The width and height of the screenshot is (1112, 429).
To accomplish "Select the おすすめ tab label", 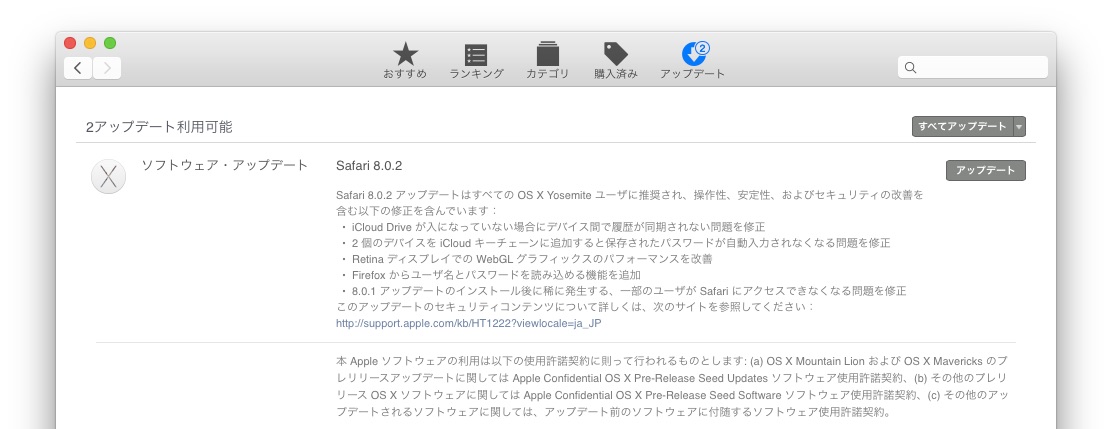I will [405, 74].
